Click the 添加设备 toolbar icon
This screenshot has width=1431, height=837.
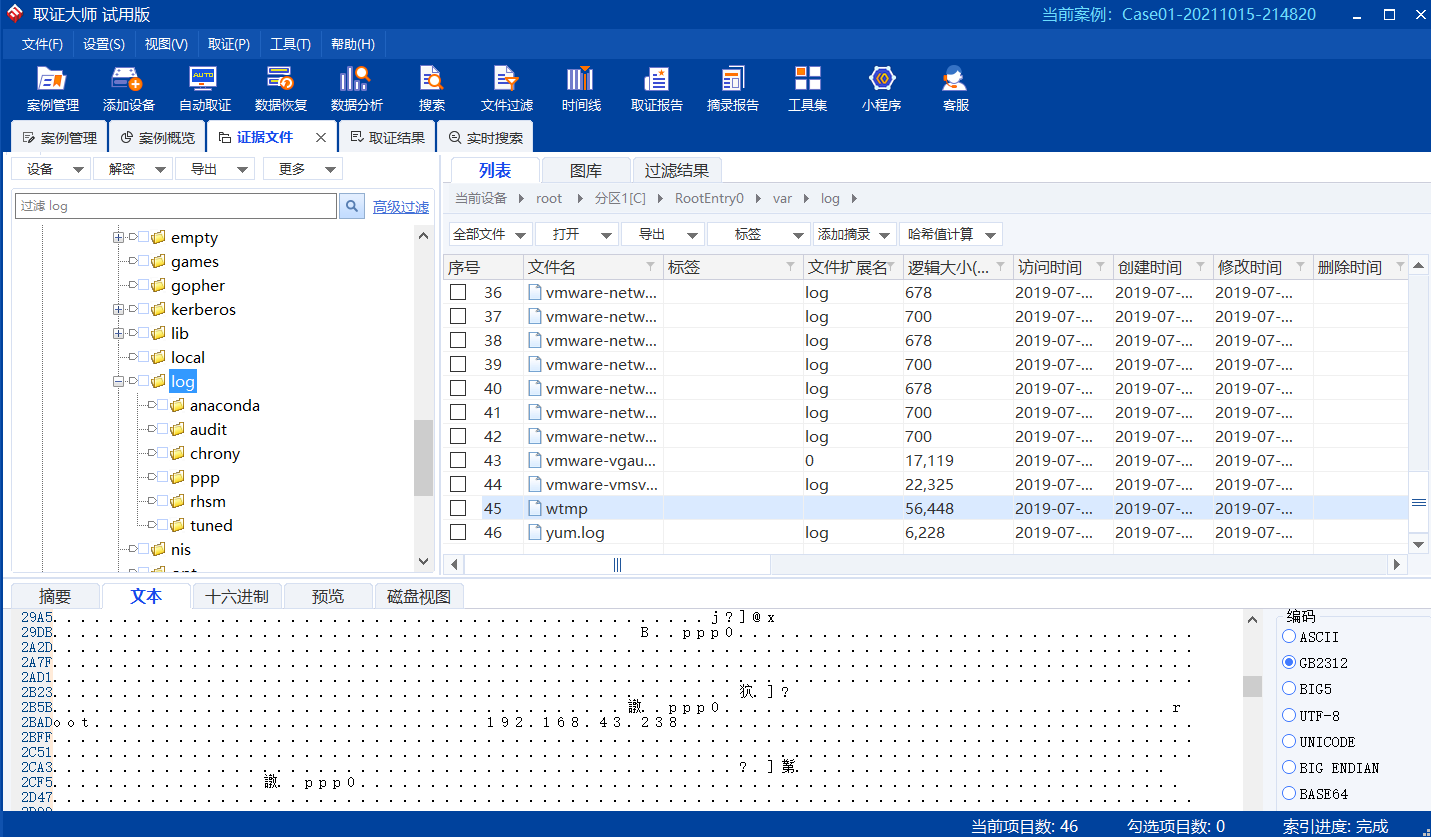click(x=128, y=89)
